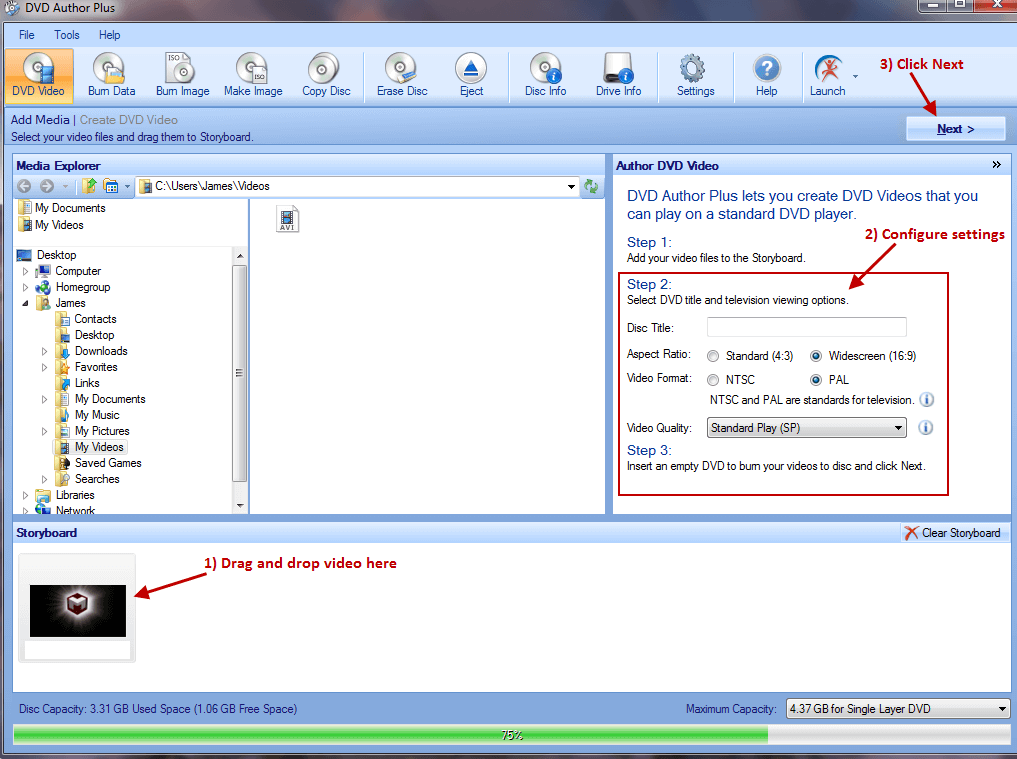1017x759 pixels.
Task: Select the video thumbnail in Storyboard
Action: click(77, 610)
